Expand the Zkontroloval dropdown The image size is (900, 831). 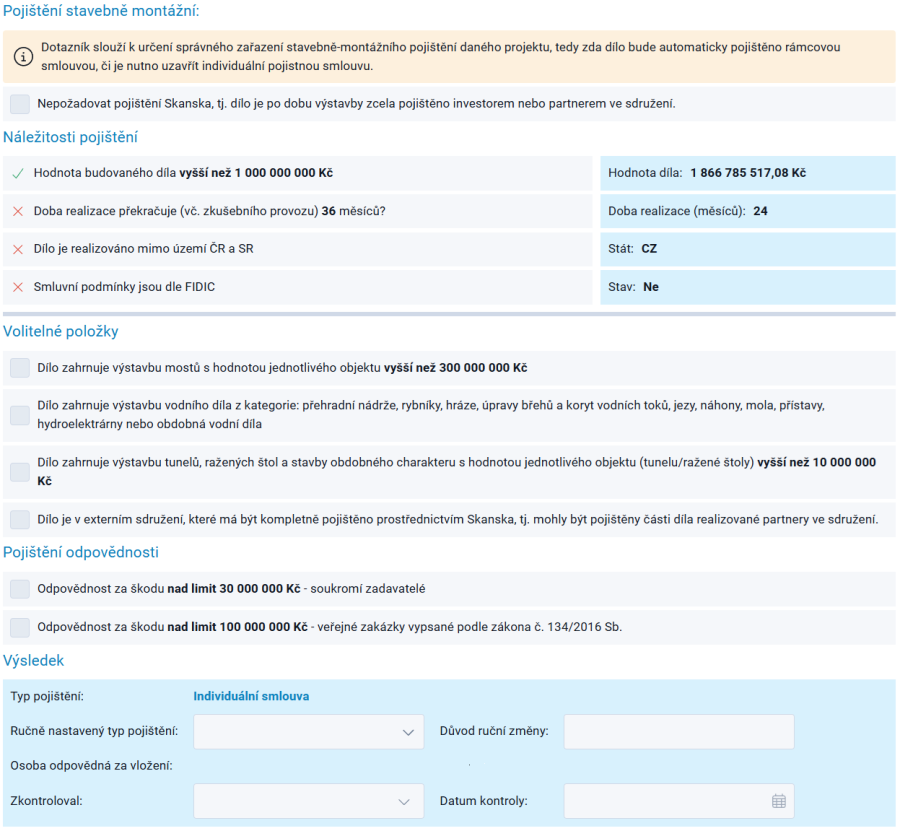[309, 801]
